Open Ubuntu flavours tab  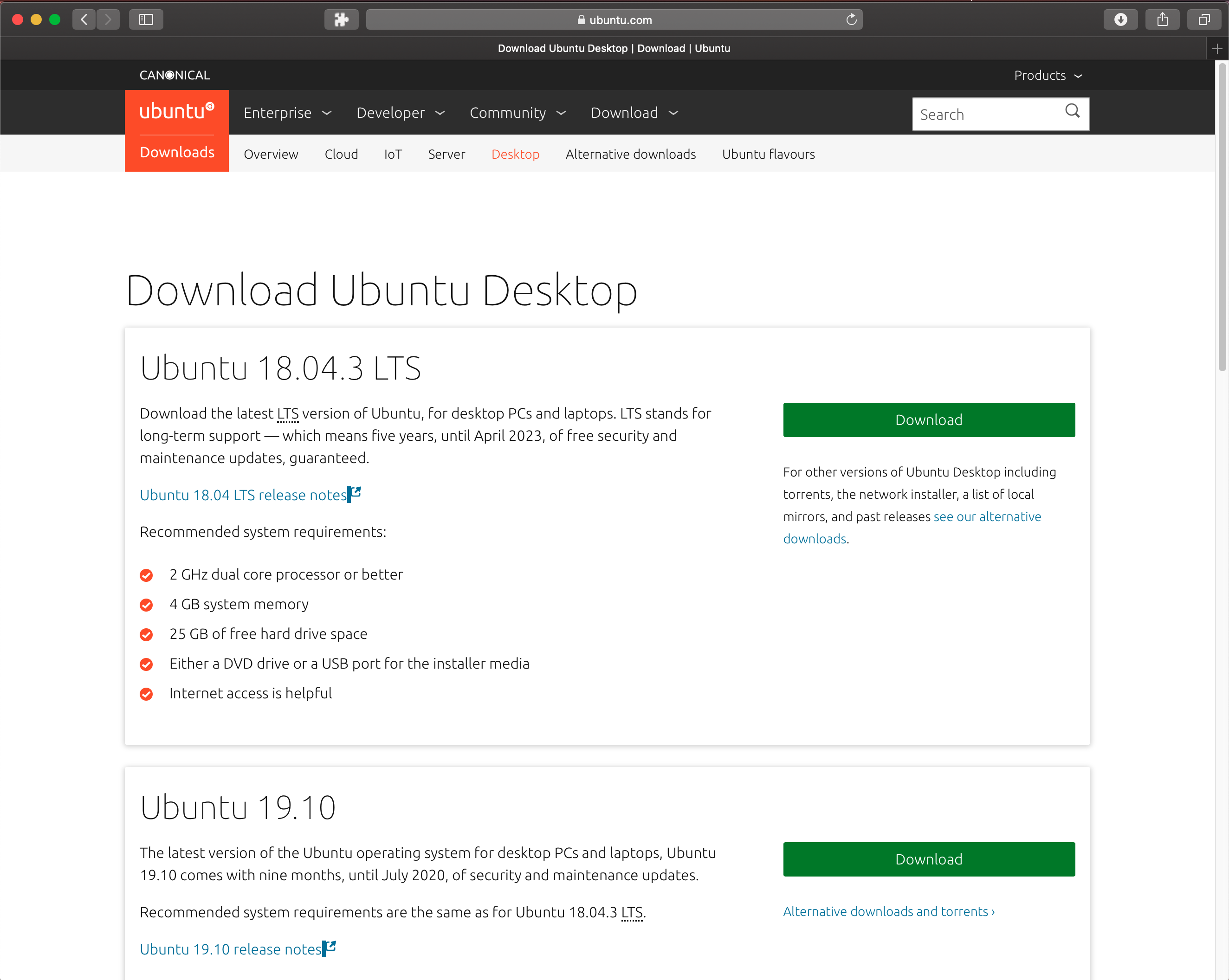[x=769, y=155]
